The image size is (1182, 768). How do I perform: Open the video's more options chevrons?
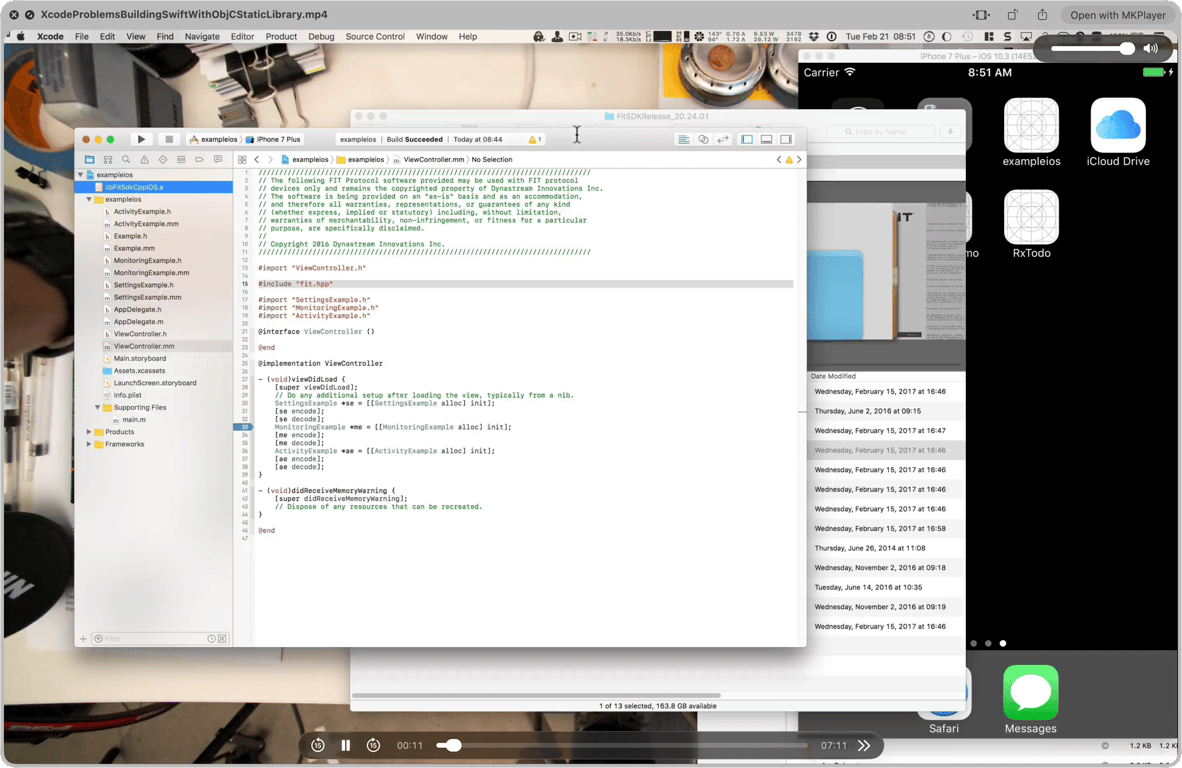click(x=864, y=745)
